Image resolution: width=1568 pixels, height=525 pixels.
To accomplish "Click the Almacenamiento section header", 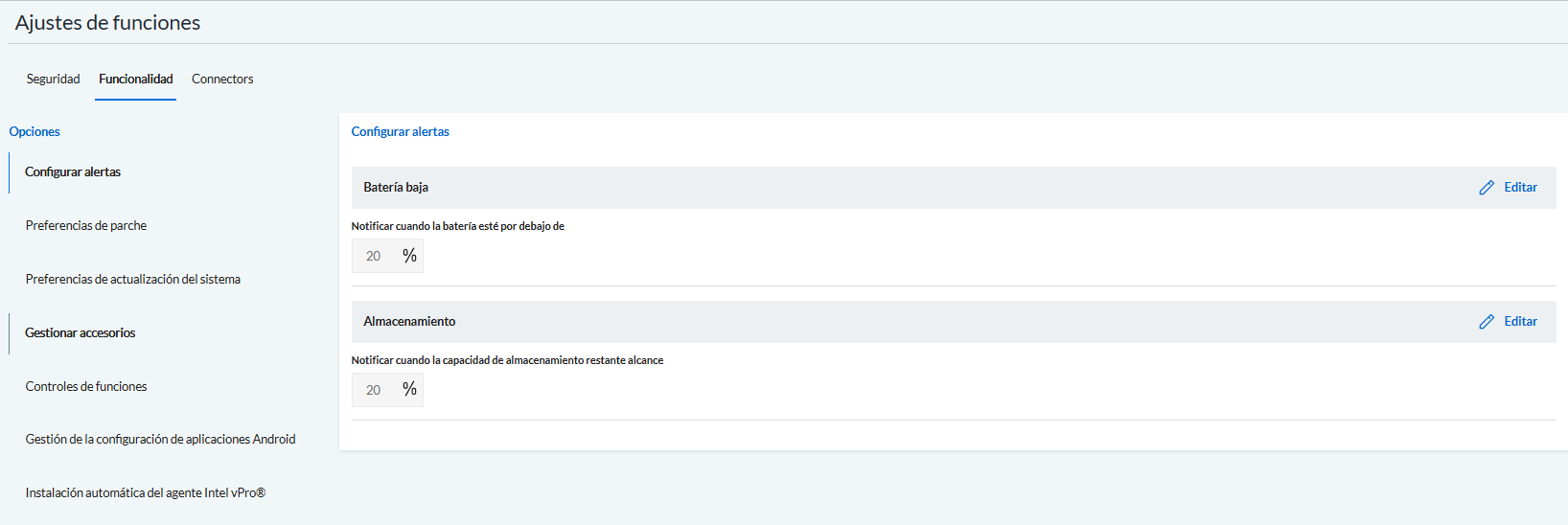I will point(954,322).
